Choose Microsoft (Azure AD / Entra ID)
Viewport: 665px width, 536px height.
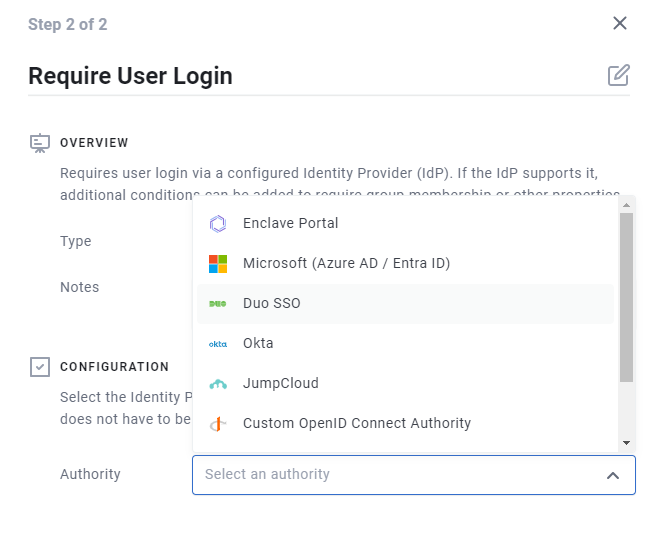pos(405,263)
